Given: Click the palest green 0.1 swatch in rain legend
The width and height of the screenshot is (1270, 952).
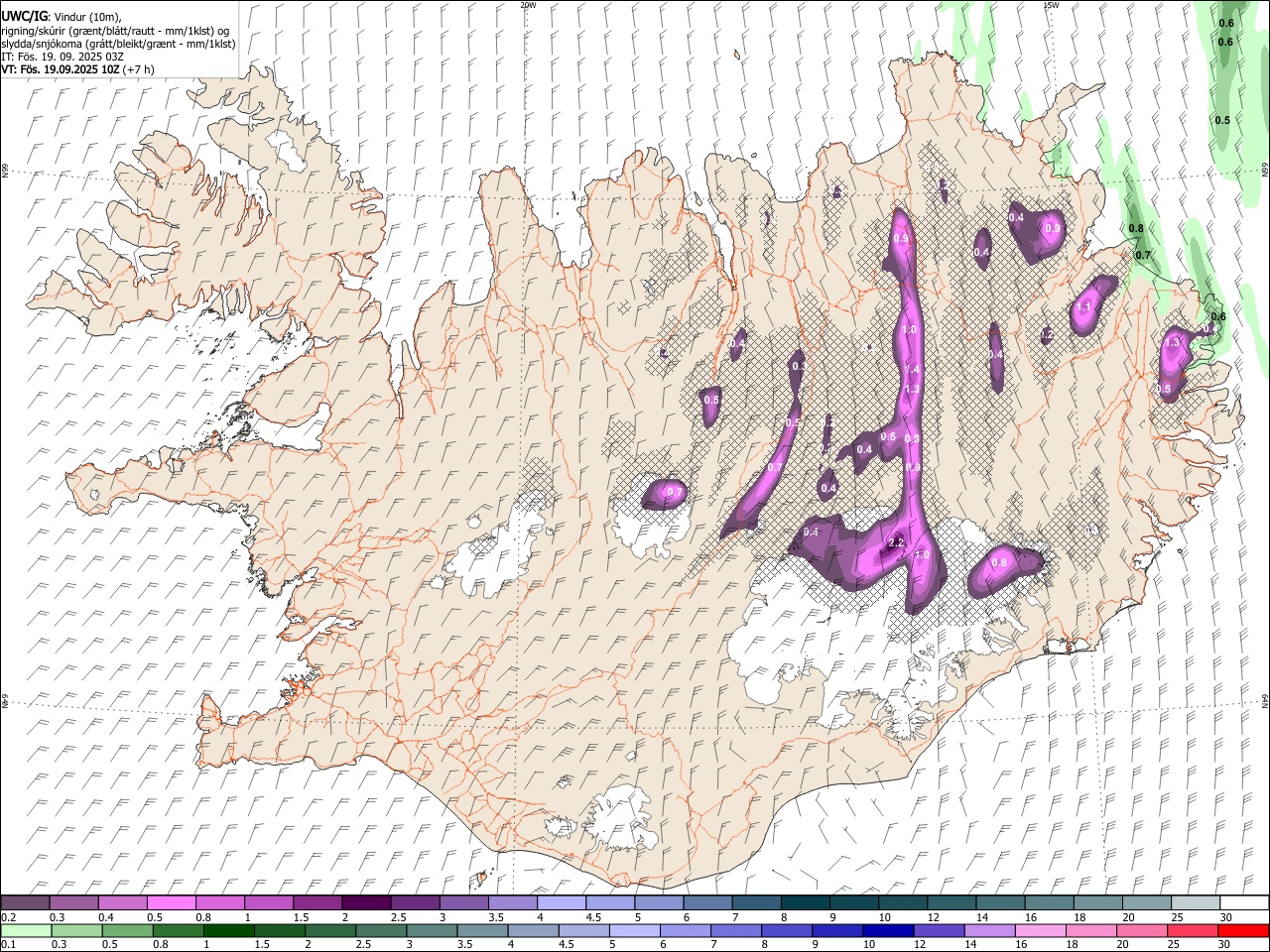Looking at the screenshot, I should [26, 930].
